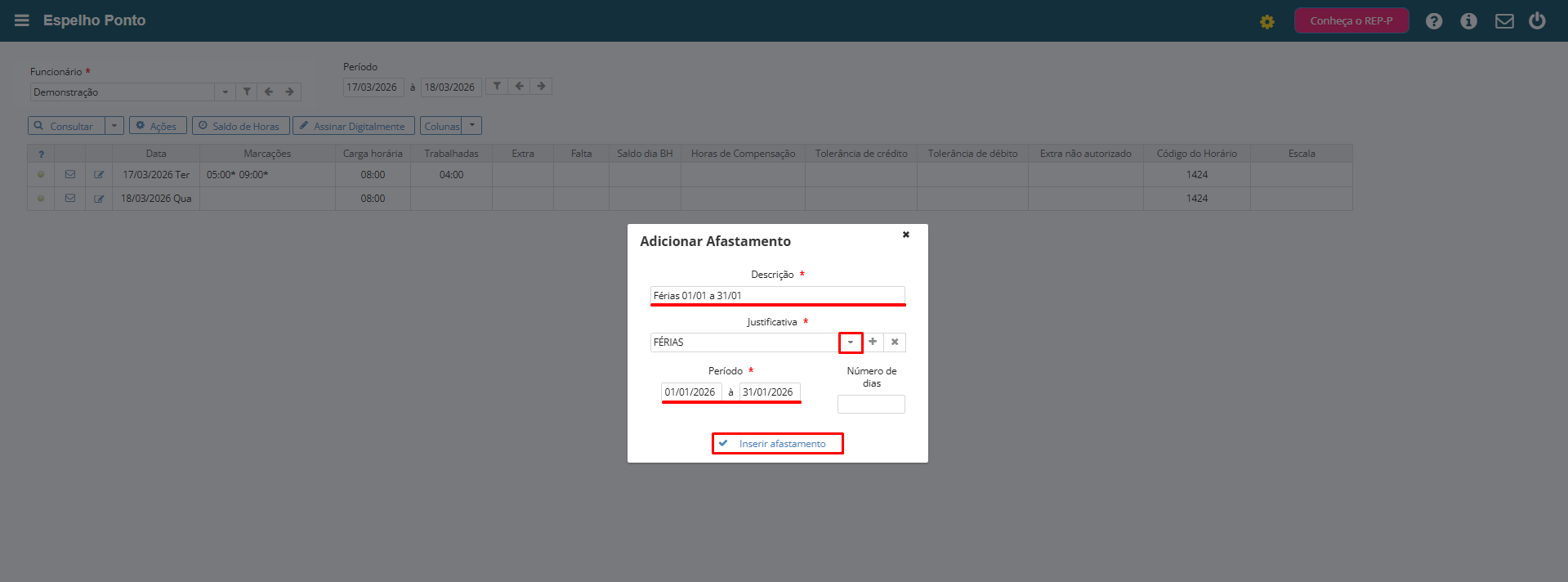This screenshot has height=582, width=1568.
Task: Click the Horas de Compensação column header
Action: [x=743, y=154]
